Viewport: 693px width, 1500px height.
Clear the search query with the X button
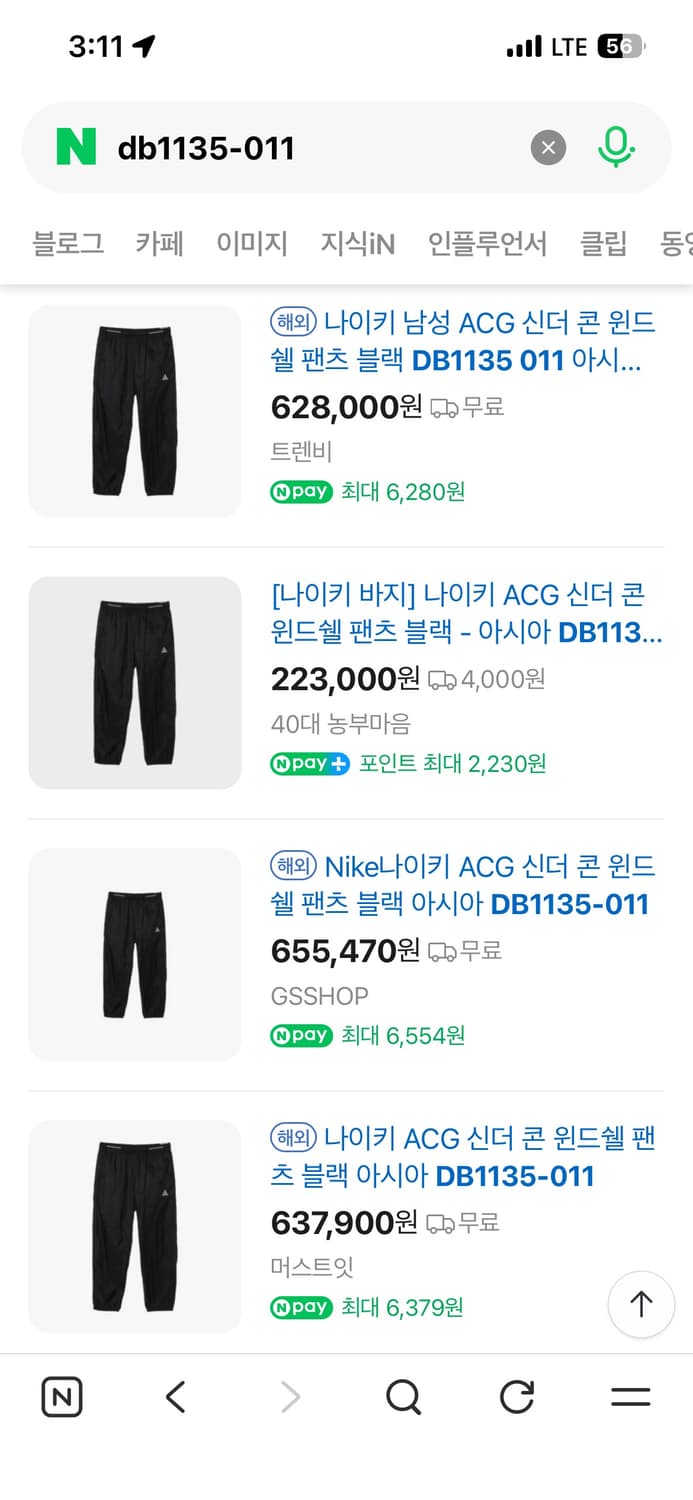[547, 147]
